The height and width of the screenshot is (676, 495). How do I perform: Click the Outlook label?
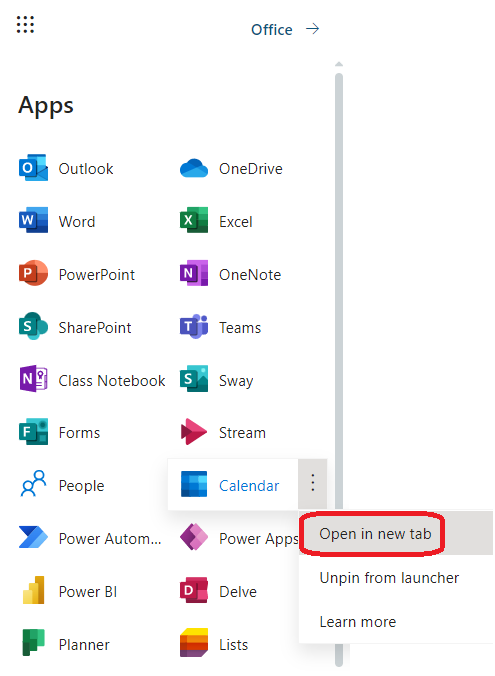pos(86,169)
